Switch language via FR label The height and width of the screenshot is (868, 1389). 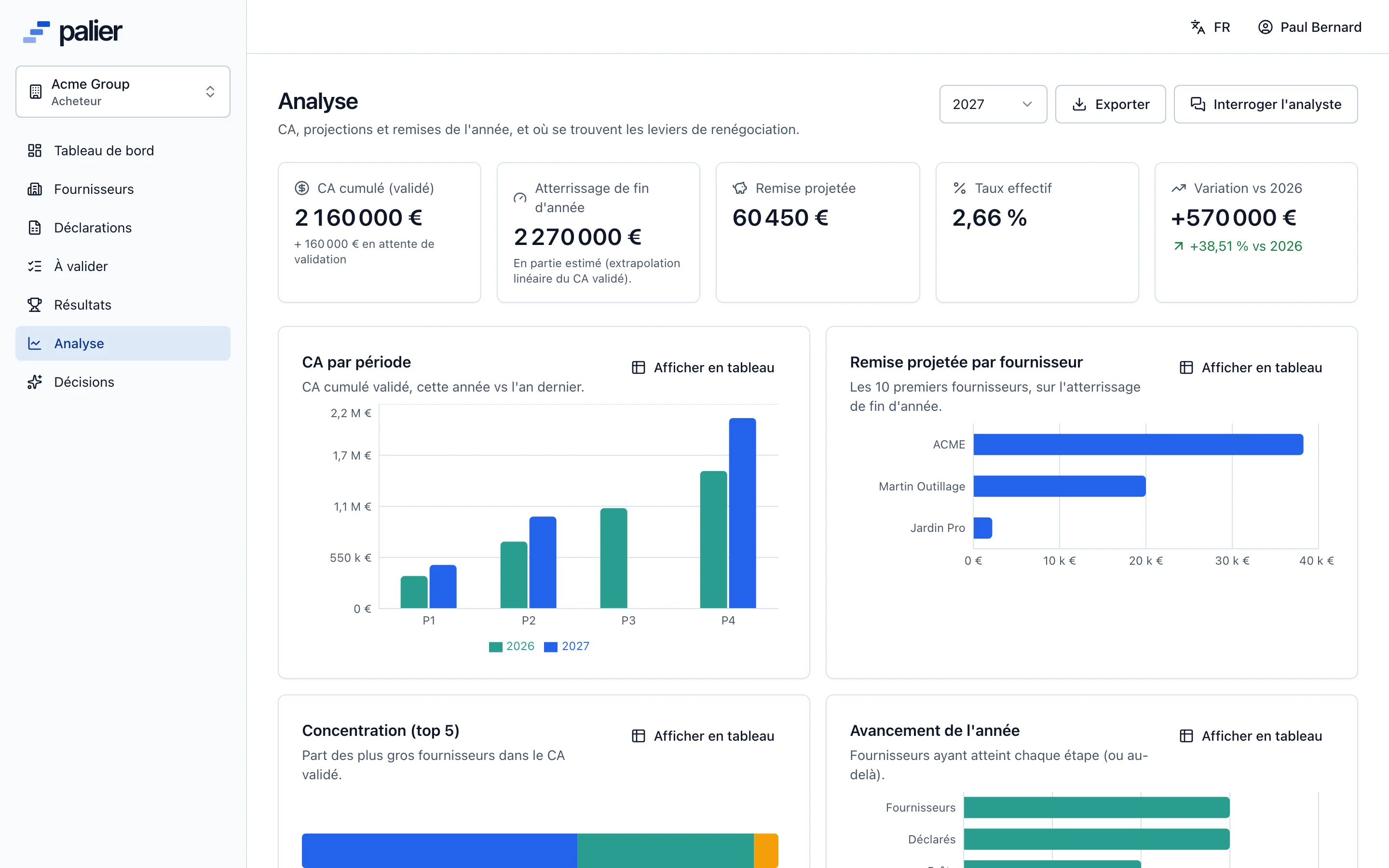coord(1222,27)
